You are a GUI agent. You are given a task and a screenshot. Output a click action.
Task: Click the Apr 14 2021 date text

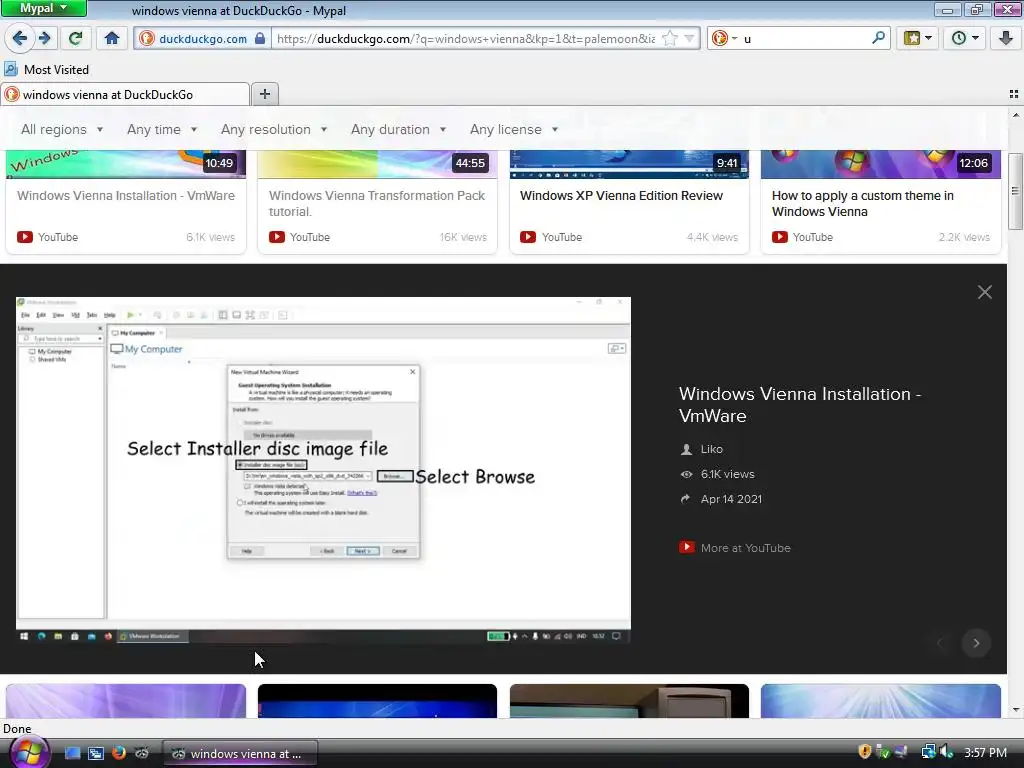click(x=731, y=499)
